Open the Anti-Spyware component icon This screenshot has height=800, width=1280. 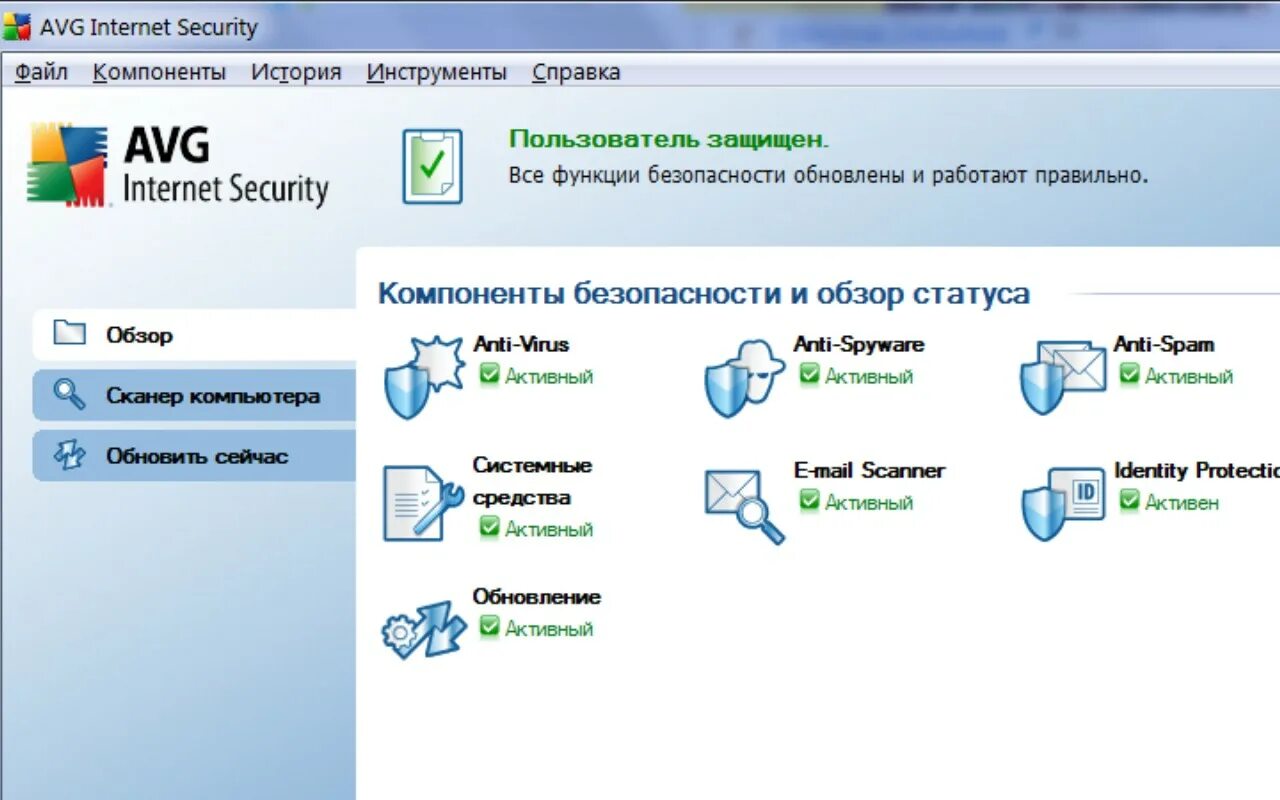745,378
